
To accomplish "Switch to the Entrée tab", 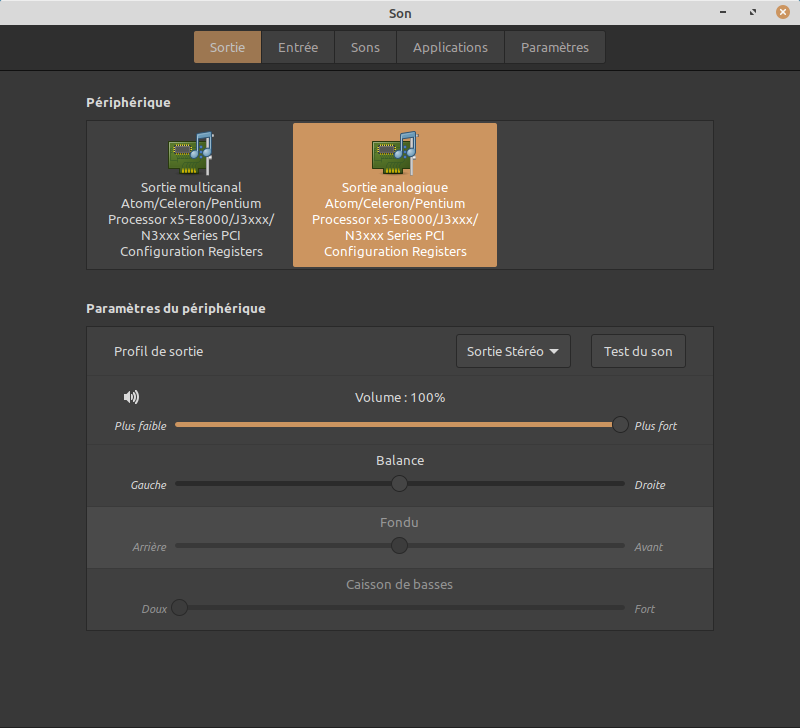I will coord(298,47).
